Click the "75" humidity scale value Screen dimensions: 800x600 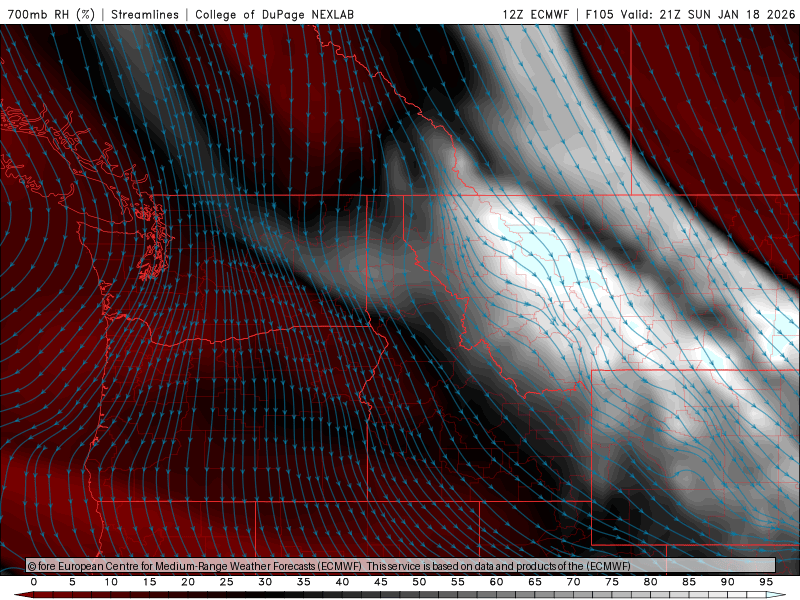coord(612,582)
